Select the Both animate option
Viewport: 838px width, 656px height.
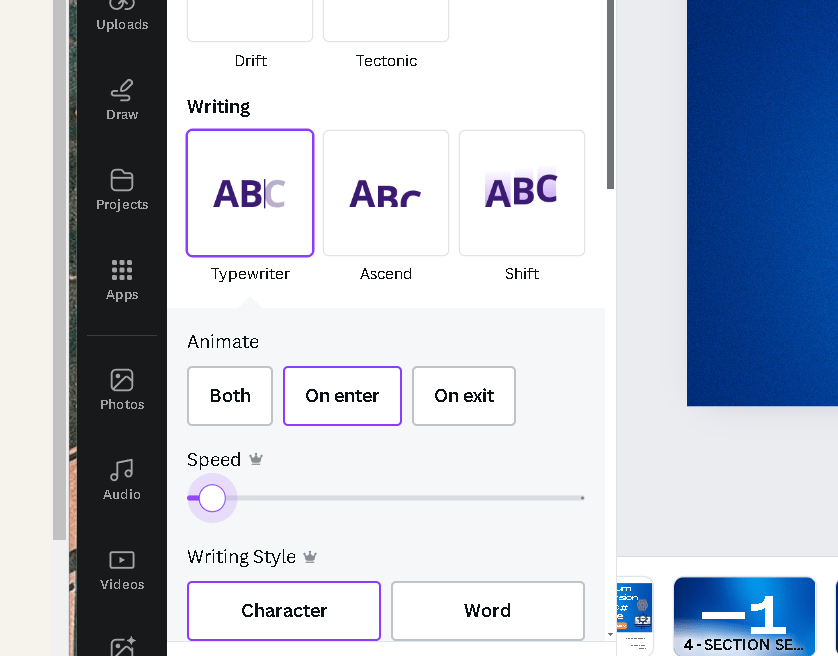(x=230, y=396)
